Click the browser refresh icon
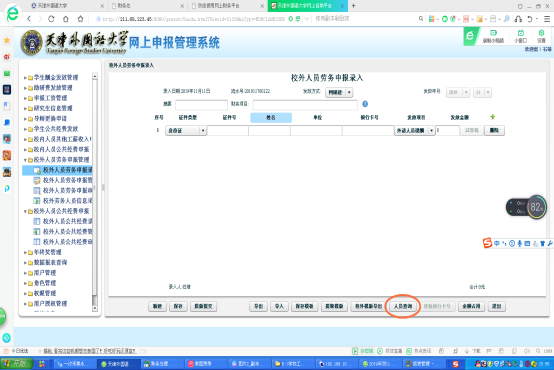This screenshot has height=370, width=554. (51, 19)
